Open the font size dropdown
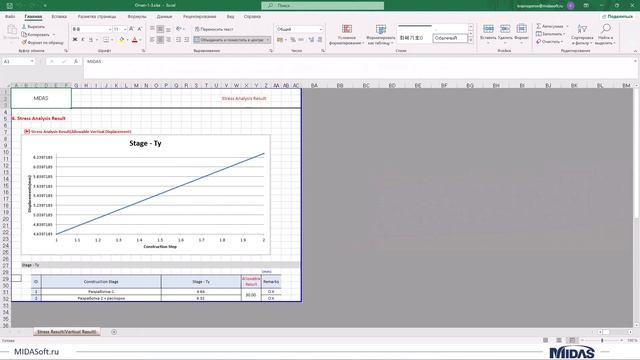640x360 pixels. 125,29
